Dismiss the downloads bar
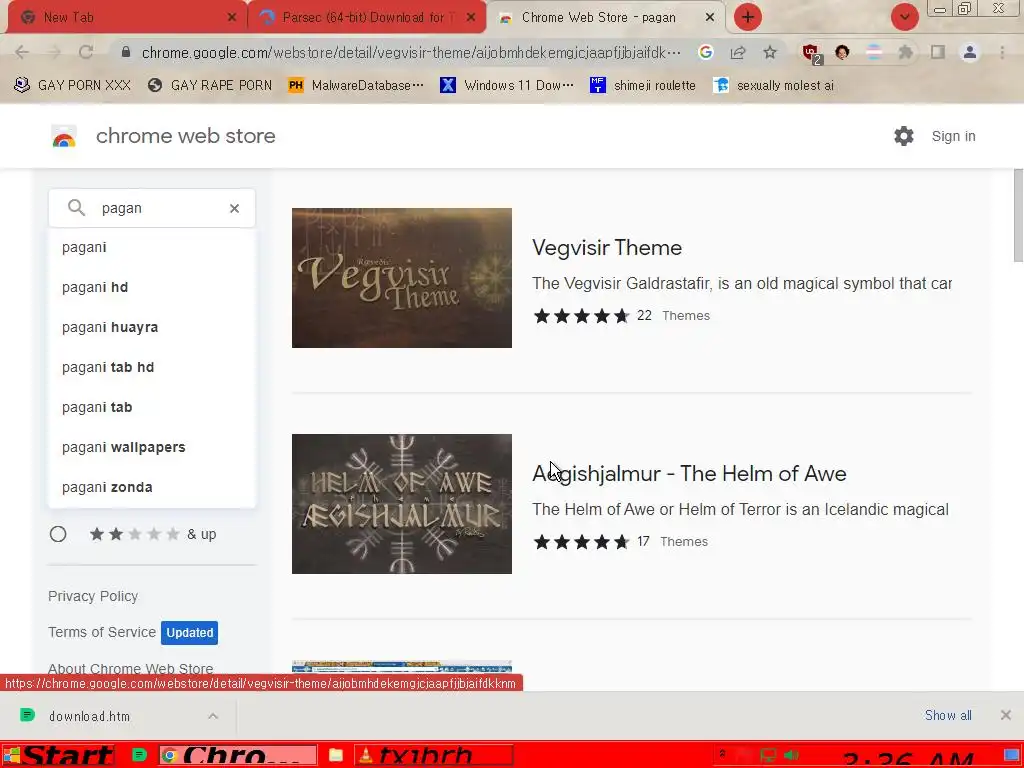The height and width of the screenshot is (768, 1024). pyautogui.click(x=1006, y=715)
